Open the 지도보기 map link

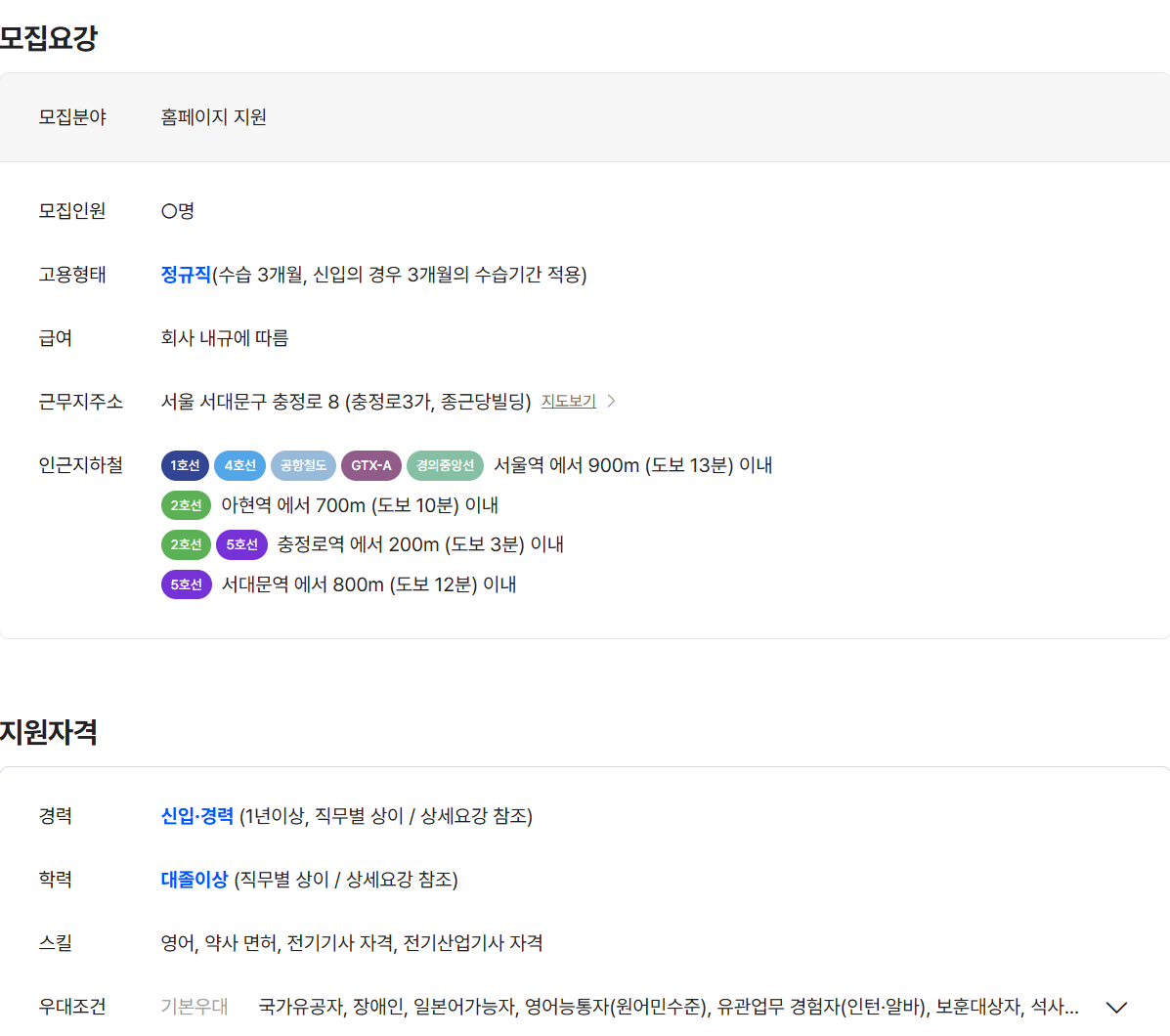[x=569, y=402]
